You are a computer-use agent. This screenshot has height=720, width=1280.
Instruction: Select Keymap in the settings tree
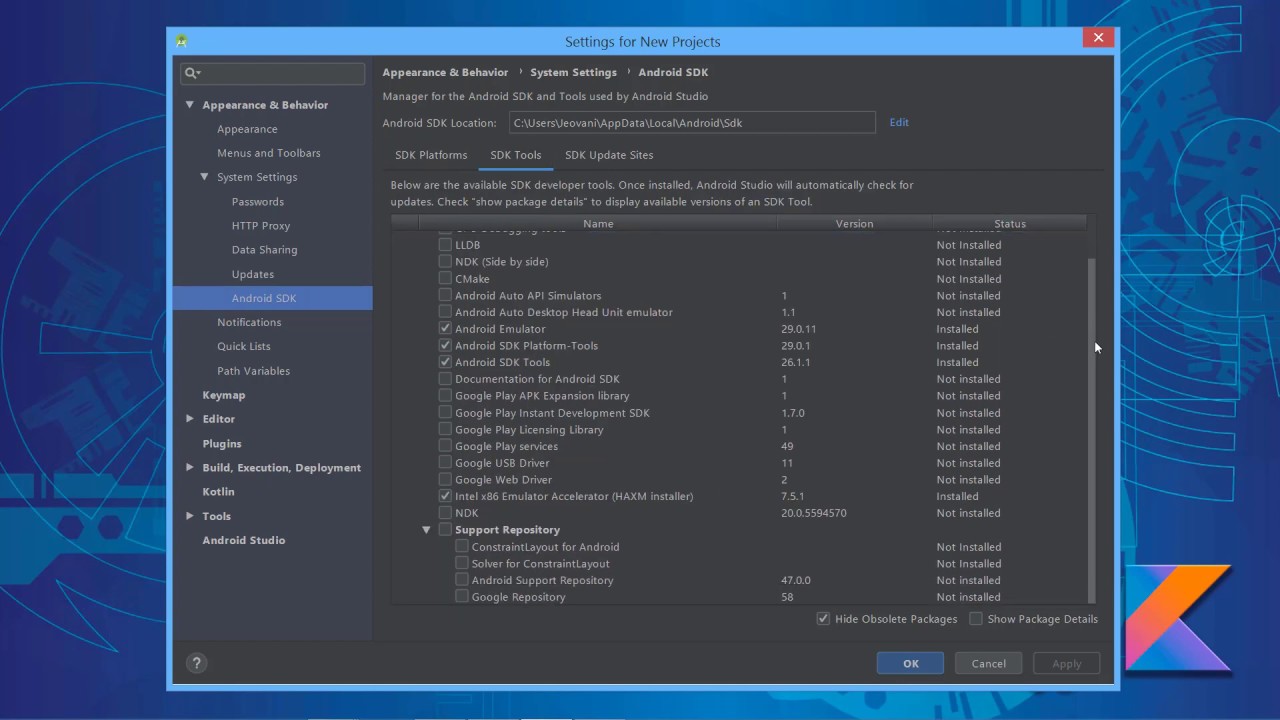click(x=224, y=395)
